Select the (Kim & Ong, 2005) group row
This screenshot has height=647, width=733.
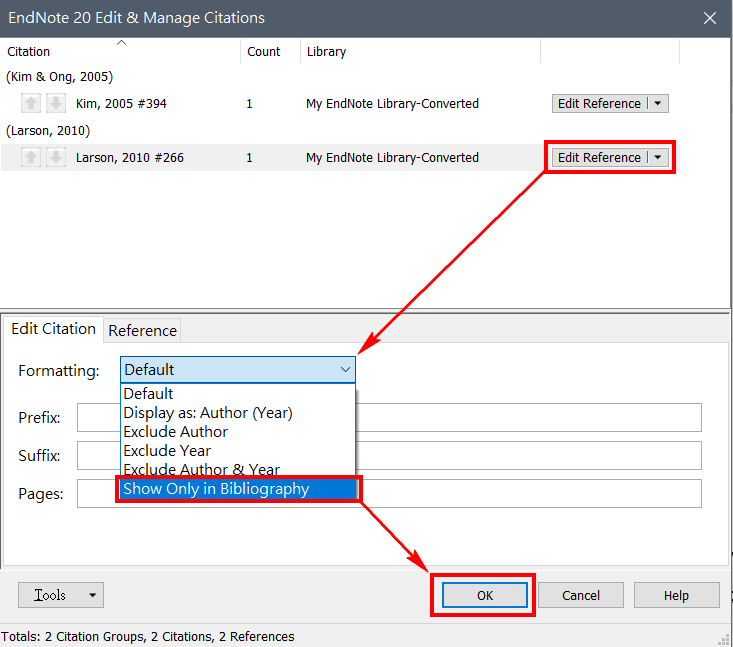pos(59,77)
